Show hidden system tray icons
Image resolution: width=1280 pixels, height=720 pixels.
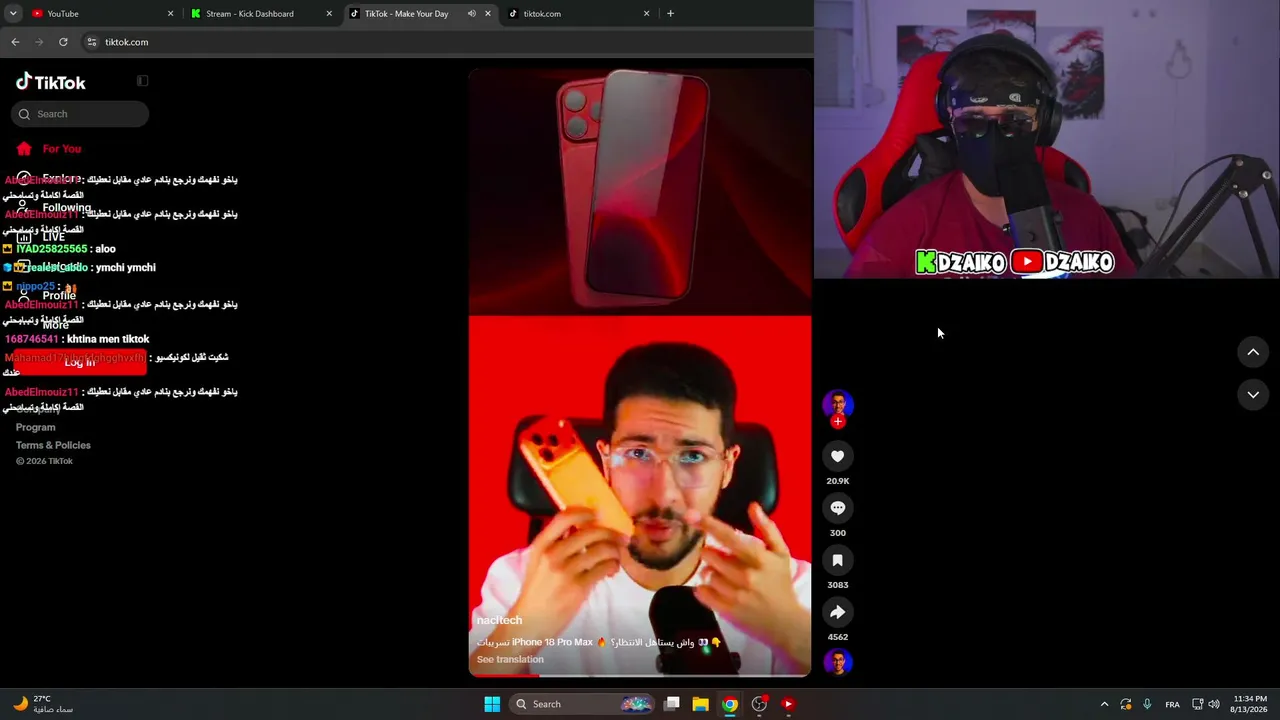point(1104,704)
